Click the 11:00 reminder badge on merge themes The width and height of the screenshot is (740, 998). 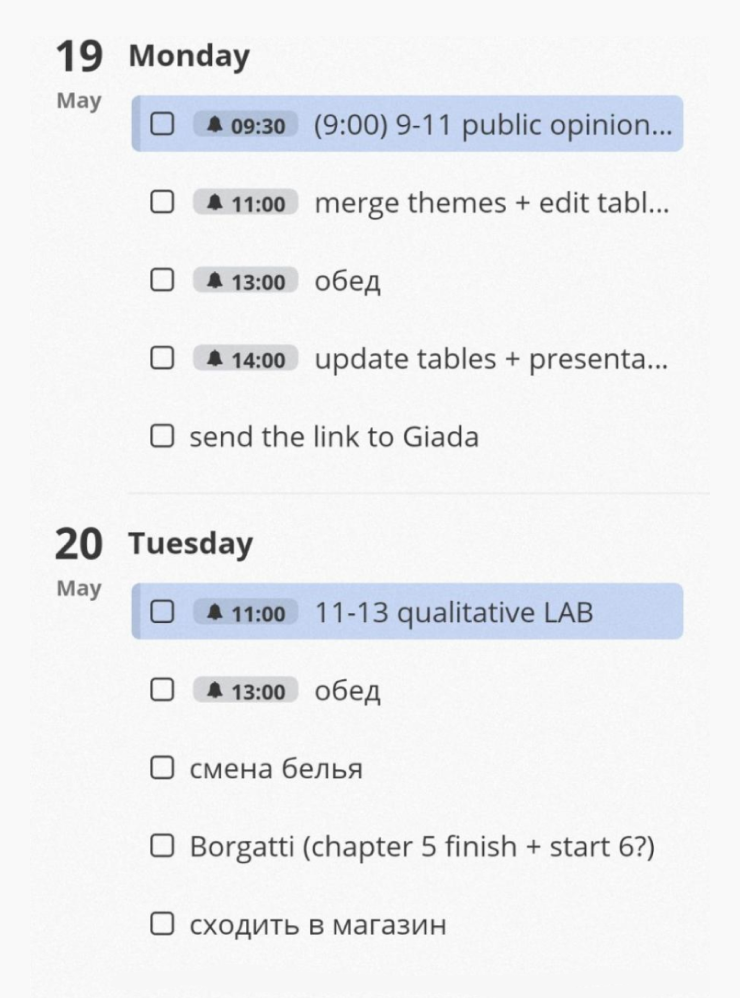(x=246, y=204)
